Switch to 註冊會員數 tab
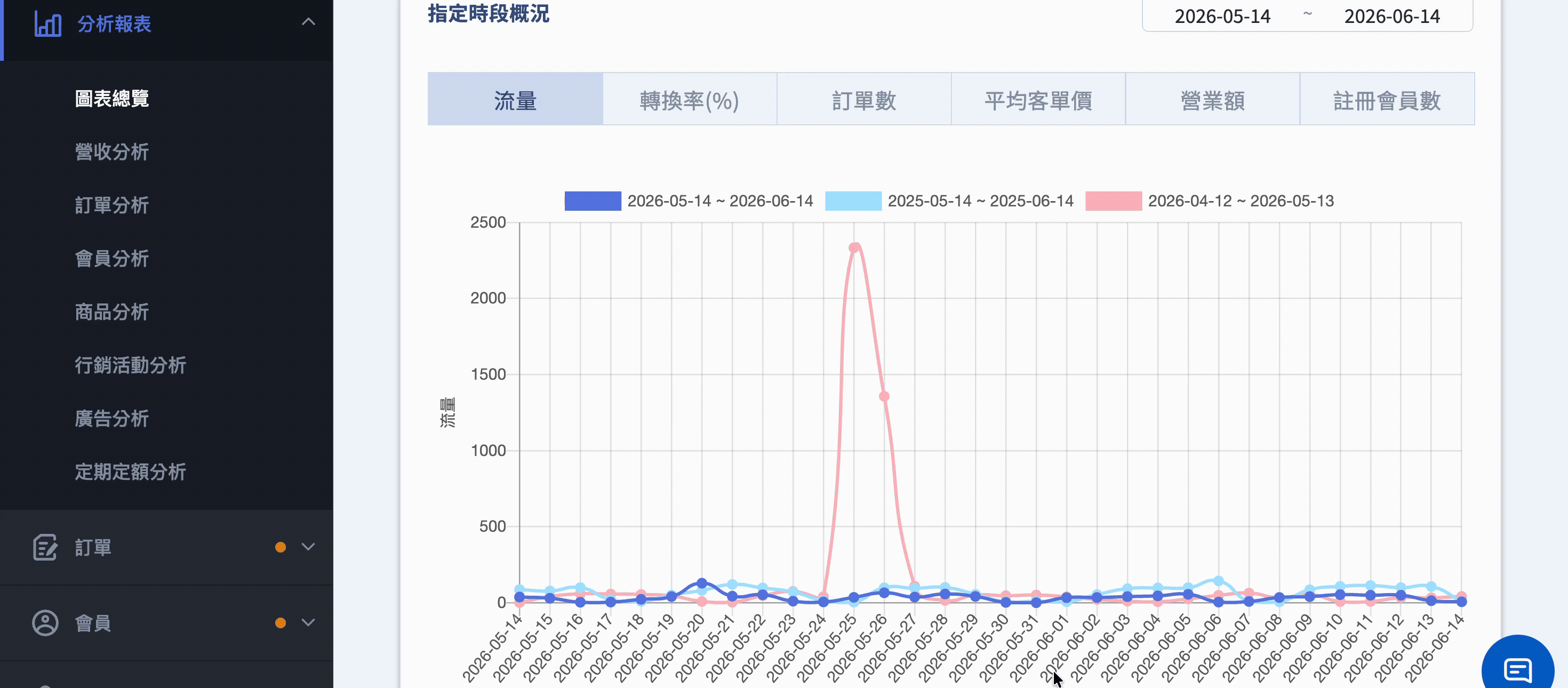The width and height of the screenshot is (1568, 688). (1387, 99)
